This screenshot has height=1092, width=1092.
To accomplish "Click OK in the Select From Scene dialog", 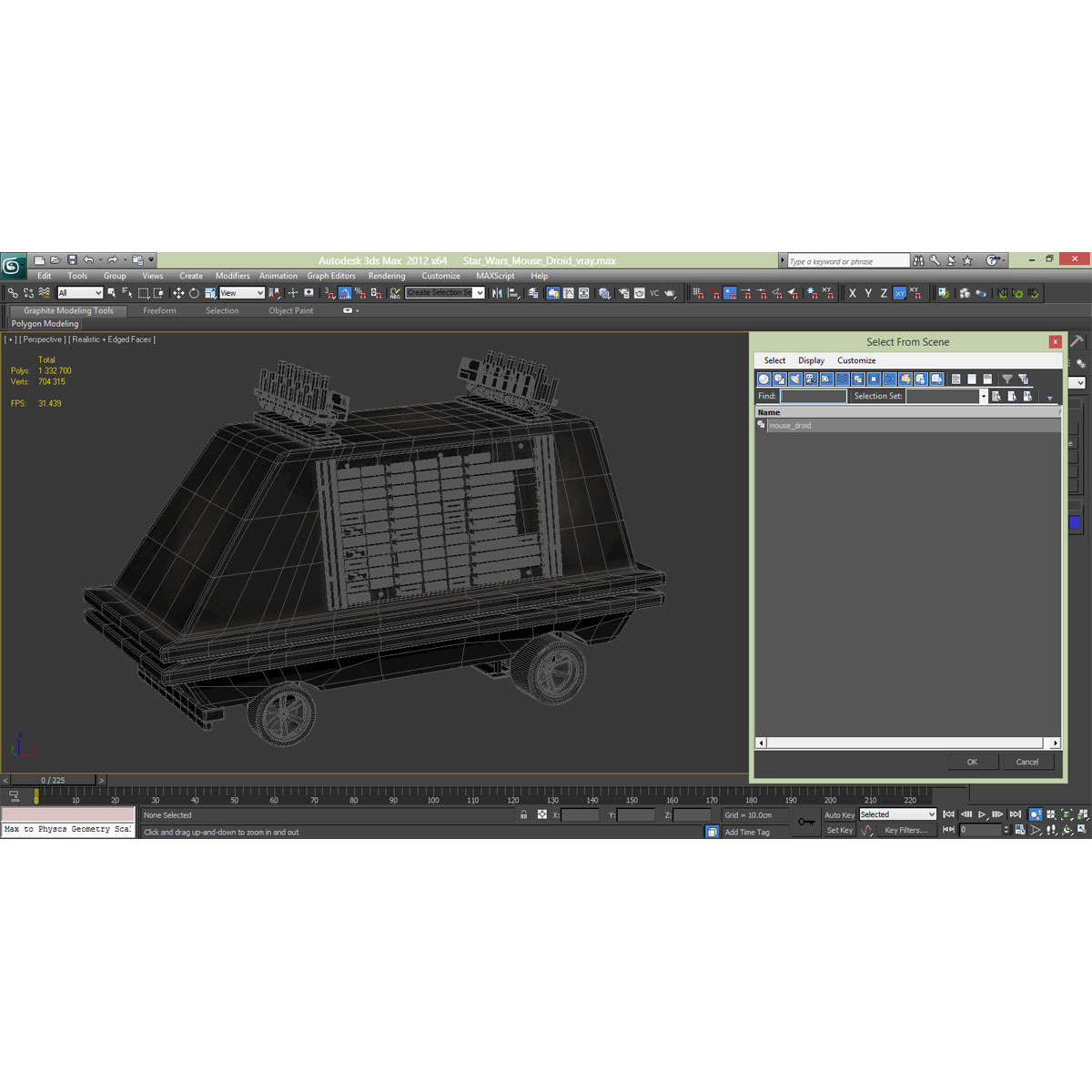I will 973,762.
